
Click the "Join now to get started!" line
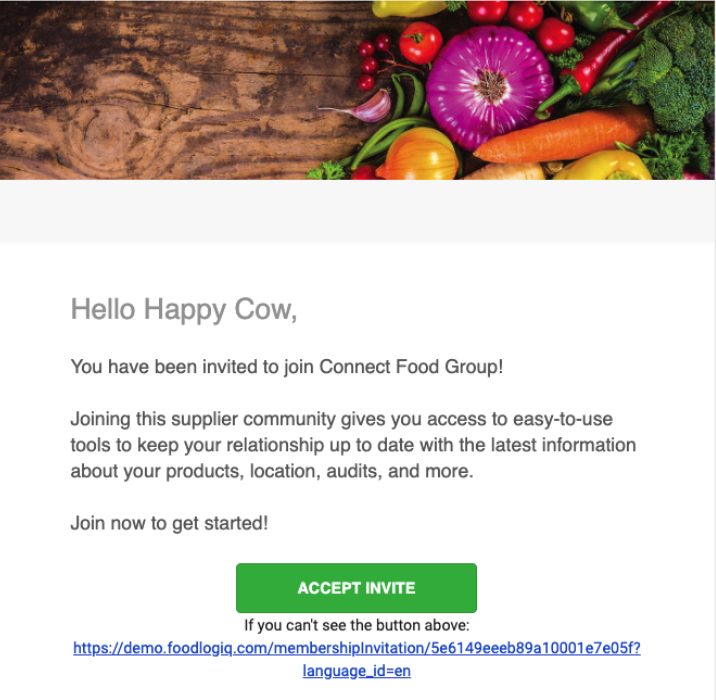coord(169,523)
